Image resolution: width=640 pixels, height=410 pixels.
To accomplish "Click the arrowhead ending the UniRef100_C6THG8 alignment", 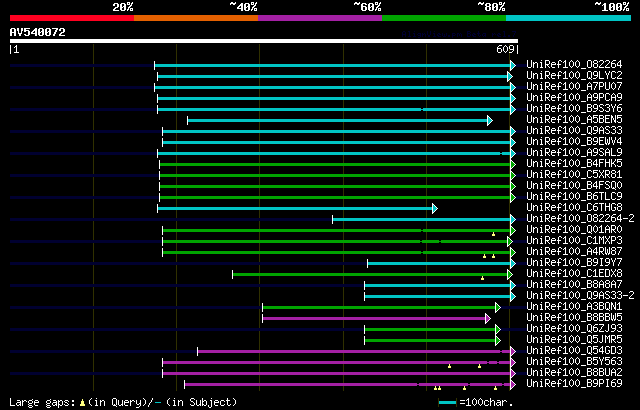I will pyautogui.click(x=435, y=208).
